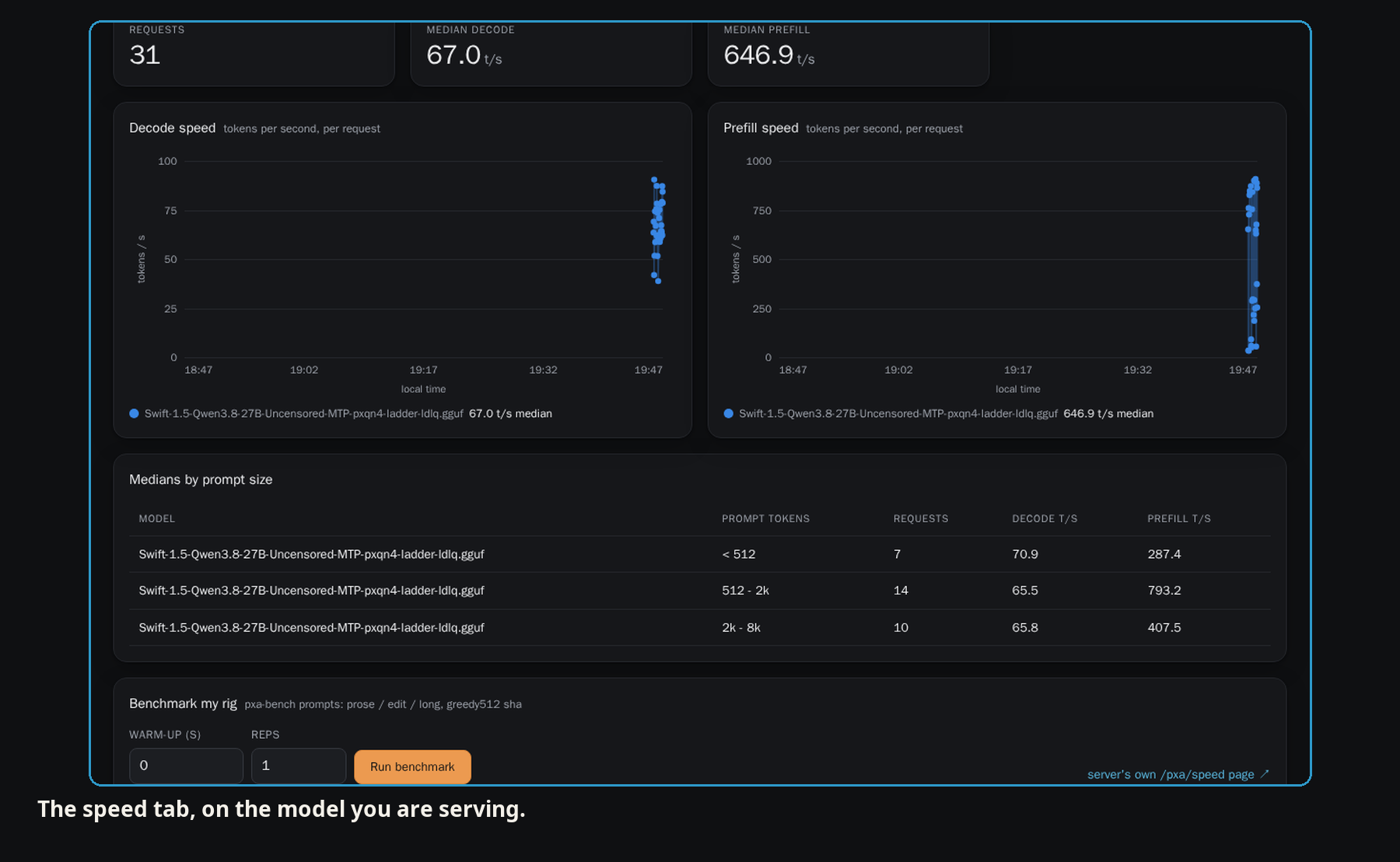Click the decode value 65.8
1400x862 pixels.
pyautogui.click(x=1024, y=627)
